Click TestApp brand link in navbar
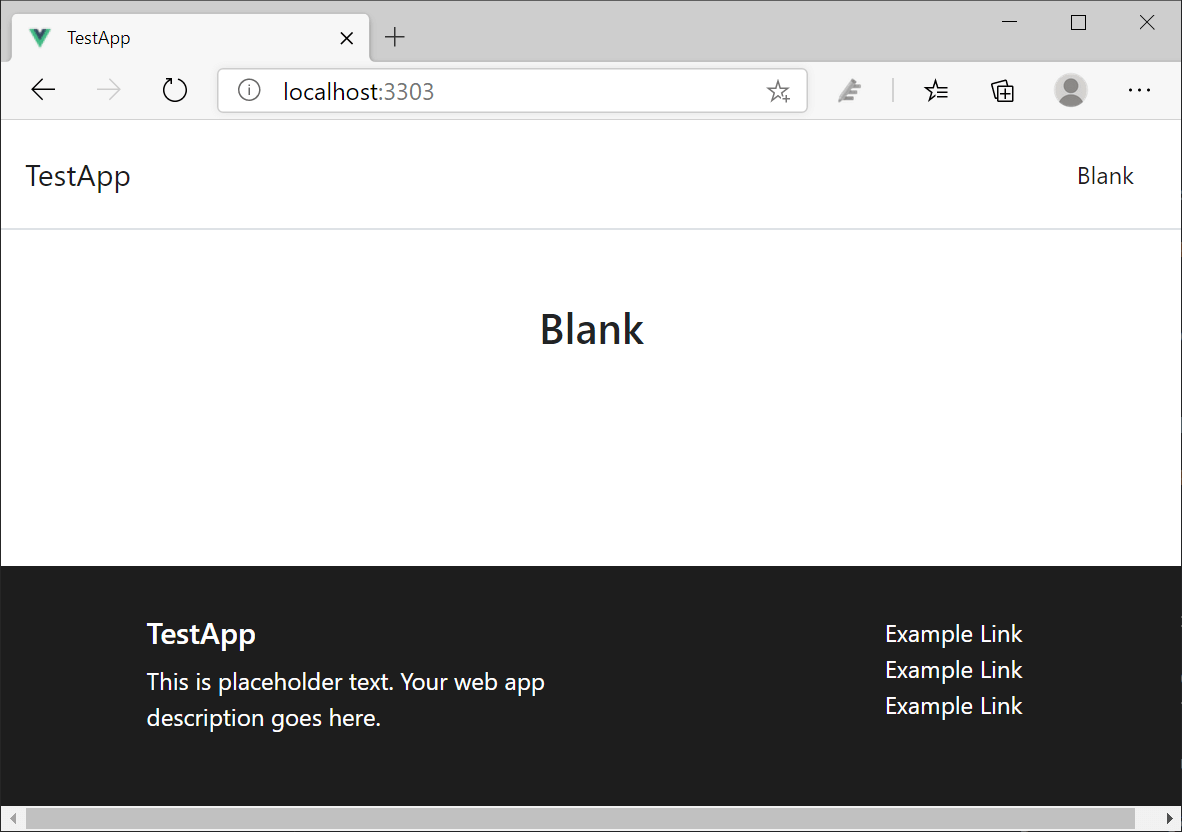The image size is (1182, 832). [x=78, y=176]
